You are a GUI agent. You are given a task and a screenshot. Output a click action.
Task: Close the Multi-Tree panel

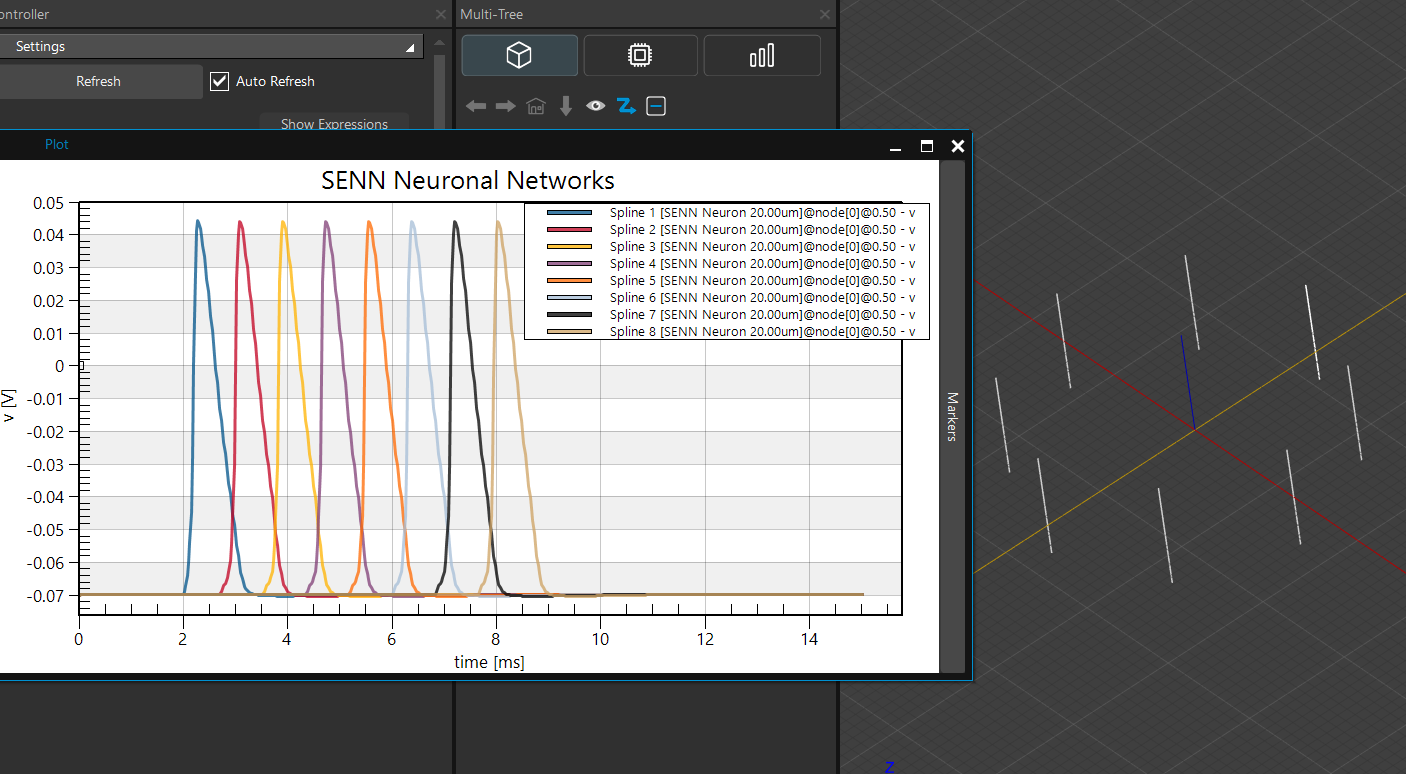tap(825, 15)
